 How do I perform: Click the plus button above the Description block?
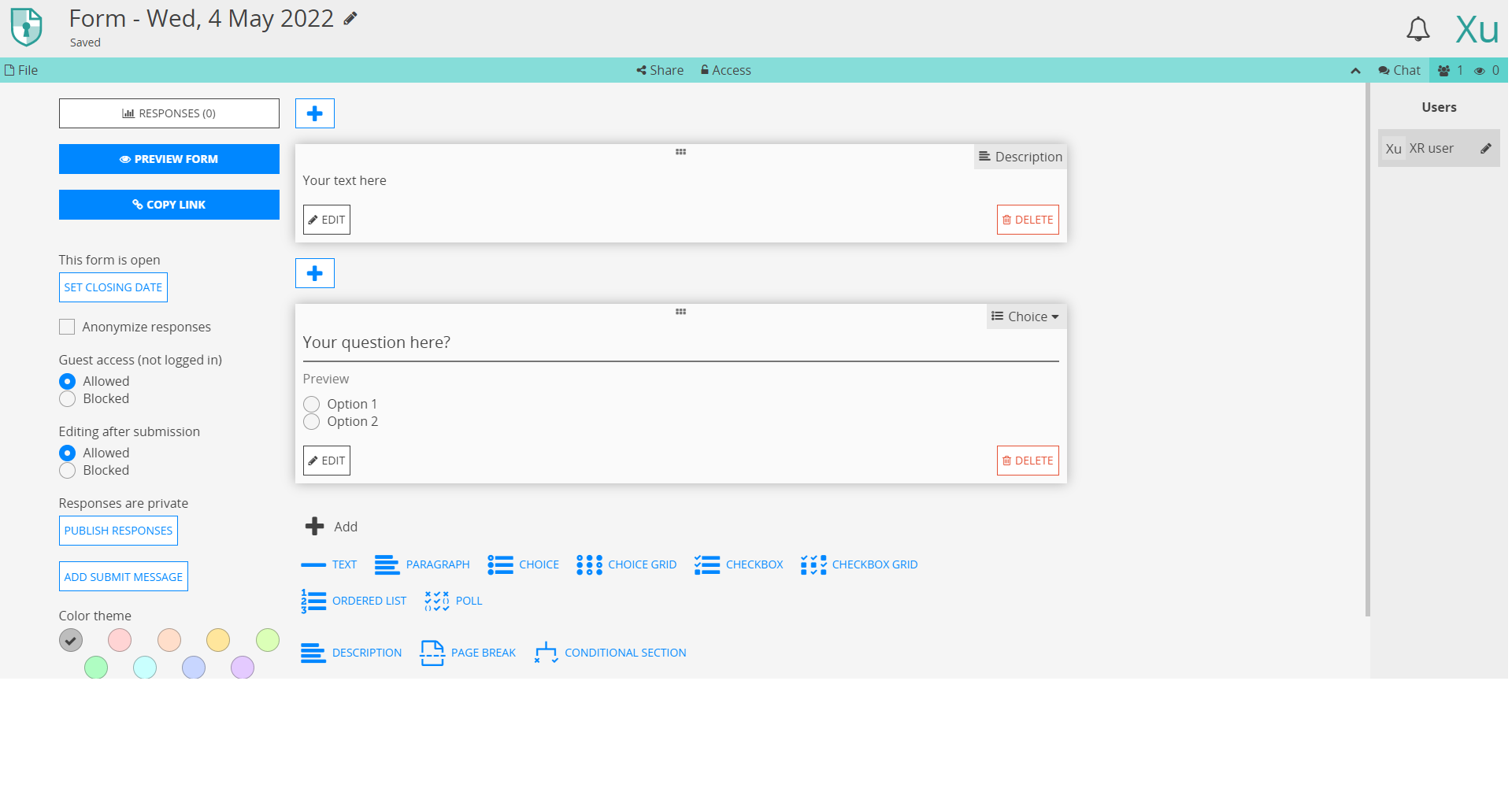(x=315, y=113)
